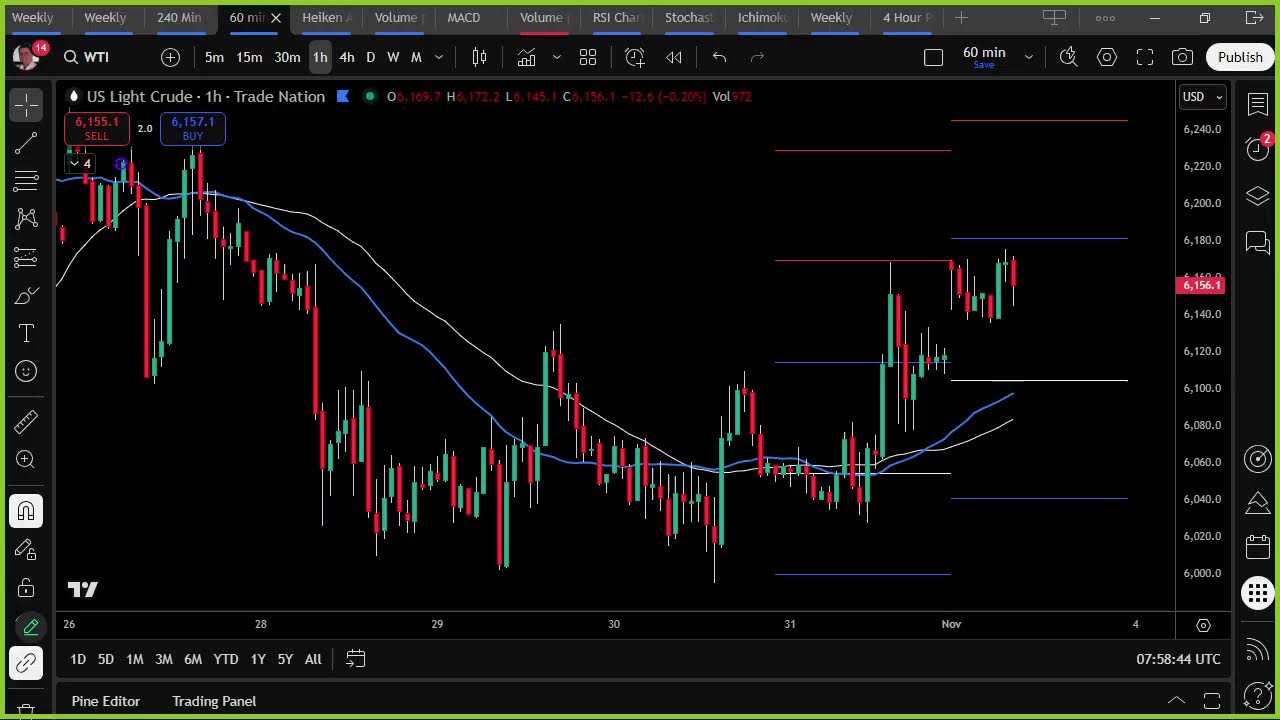Create an alert with the clock-plus icon
This screenshot has width=1280, height=720.
point(635,57)
